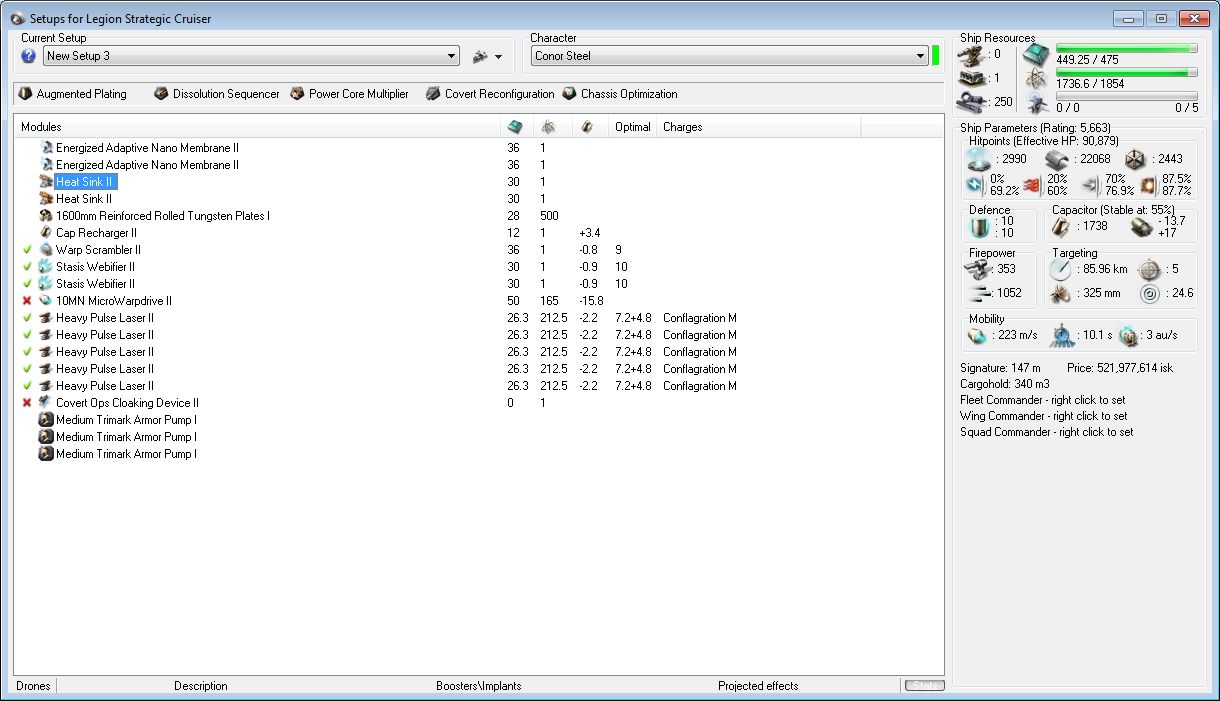1220x701 pixels.
Task: Sort by the Optimal column header
Action: click(633, 127)
